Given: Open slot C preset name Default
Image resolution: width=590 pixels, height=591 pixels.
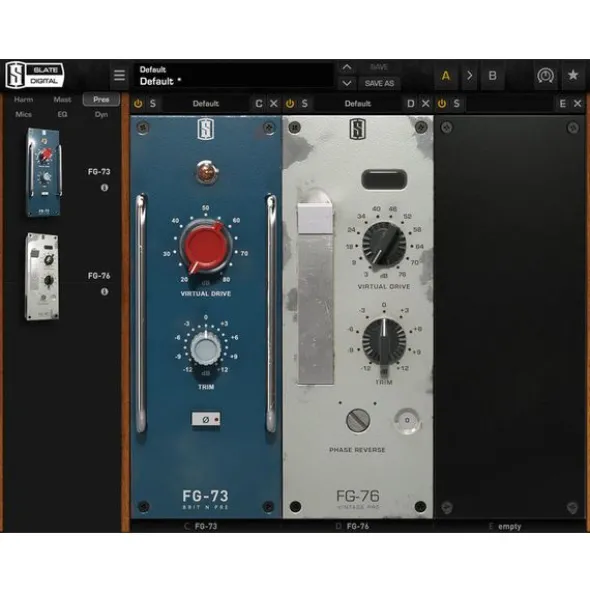Looking at the screenshot, I should click(x=206, y=104).
